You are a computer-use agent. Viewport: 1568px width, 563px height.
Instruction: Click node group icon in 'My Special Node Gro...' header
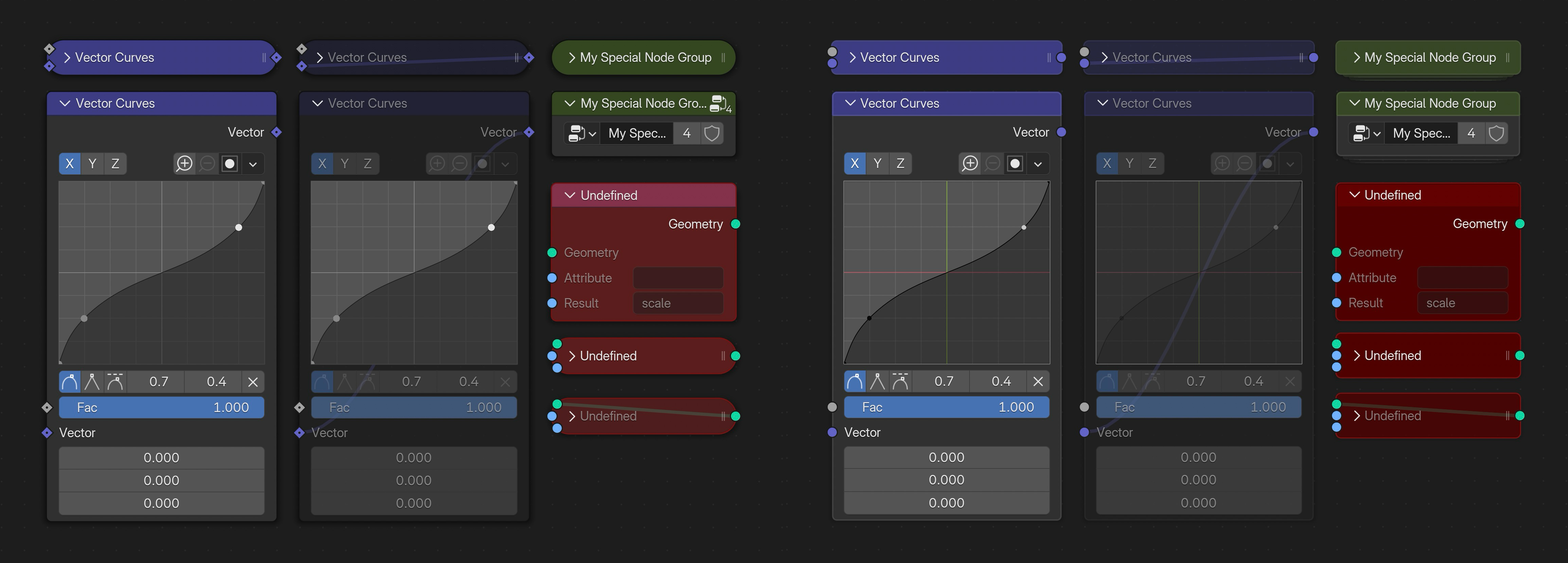(x=720, y=103)
